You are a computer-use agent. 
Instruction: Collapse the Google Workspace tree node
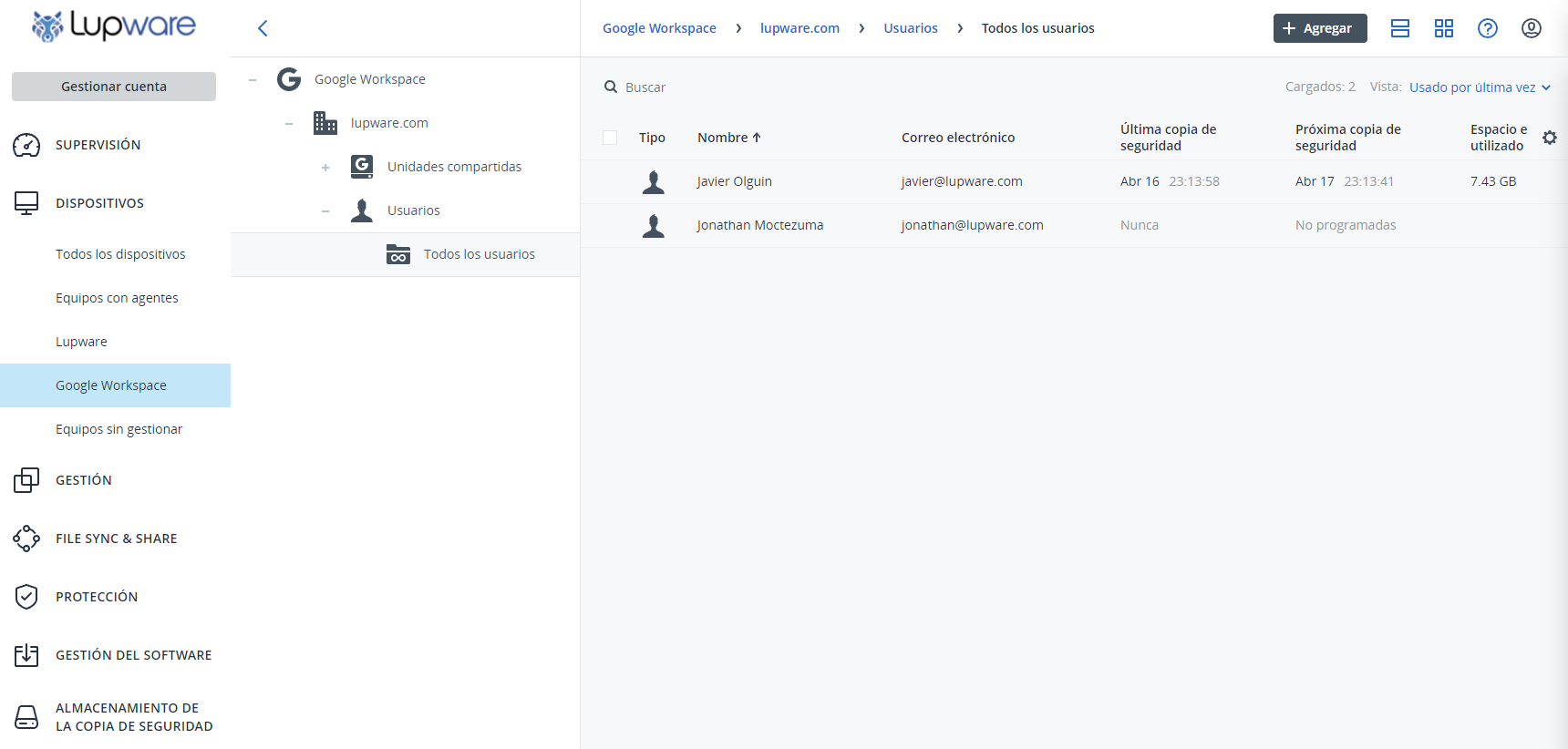click(253, 79)
